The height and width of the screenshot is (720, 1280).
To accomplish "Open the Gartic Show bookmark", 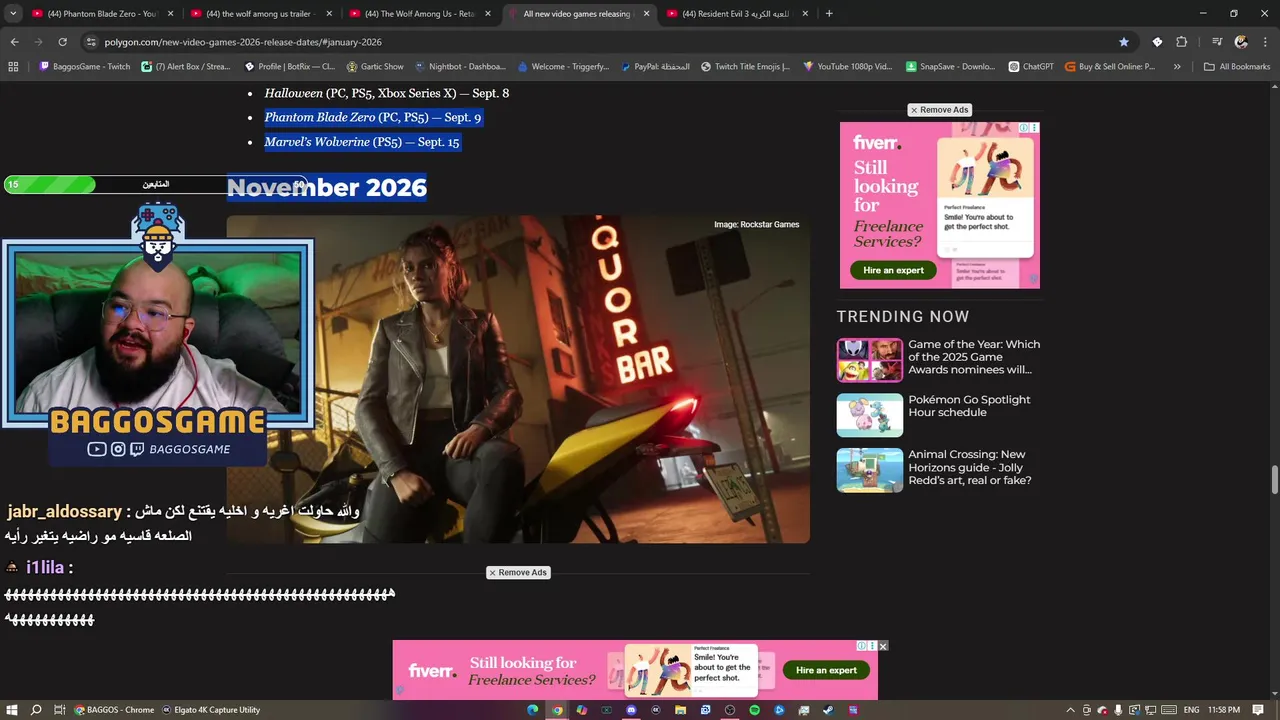I will (375, 67).
